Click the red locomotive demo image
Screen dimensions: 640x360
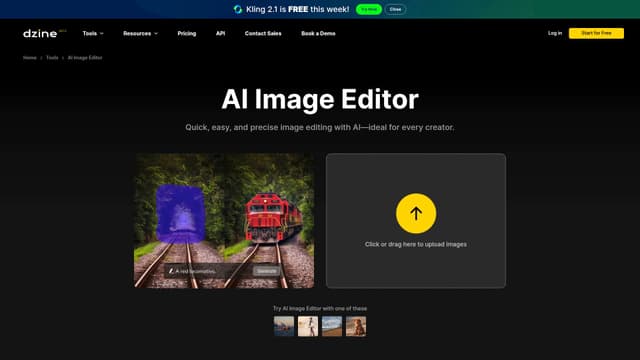(x=269, y=221)
